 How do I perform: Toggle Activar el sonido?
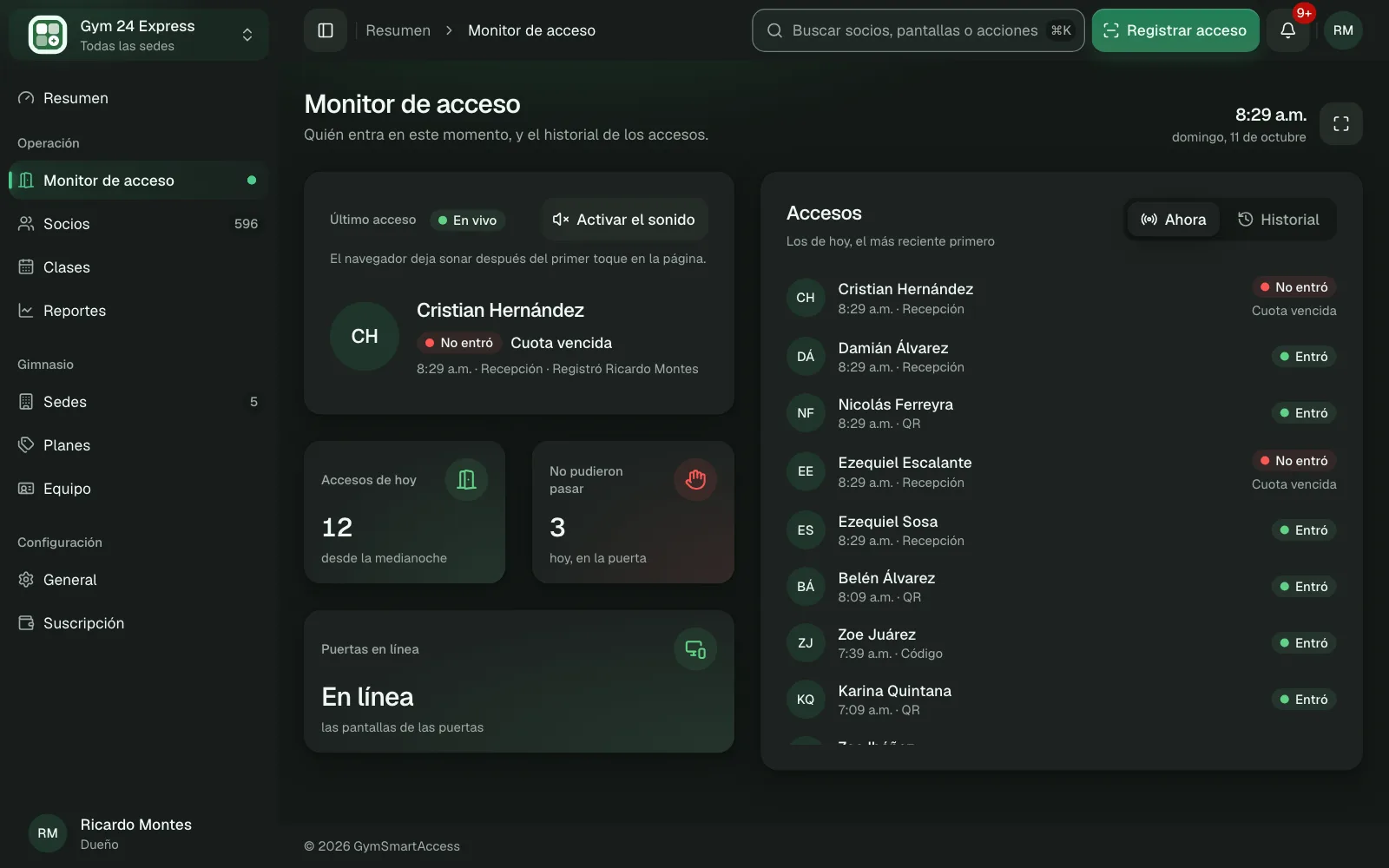pyautogui.click(x=624, y=220)
